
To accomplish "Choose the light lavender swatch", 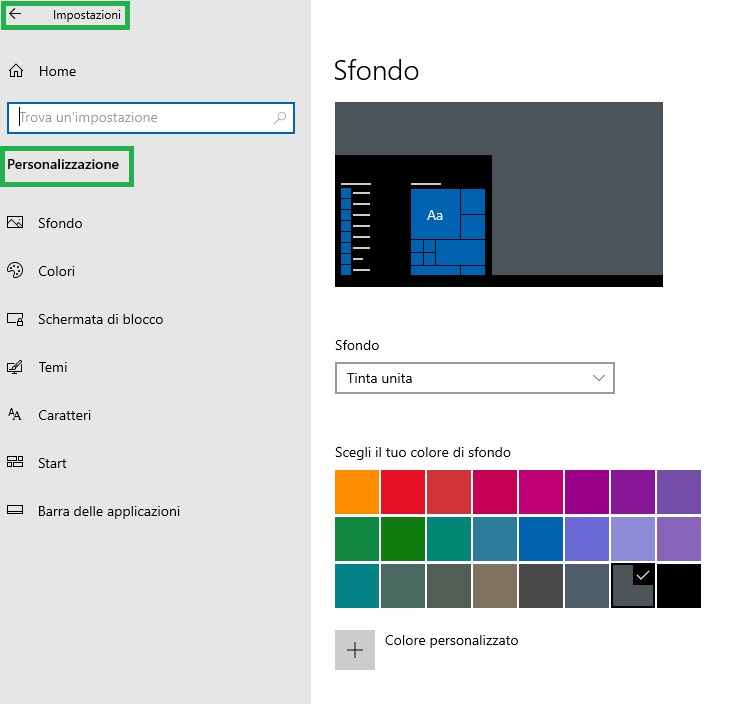I will [633, 539].
